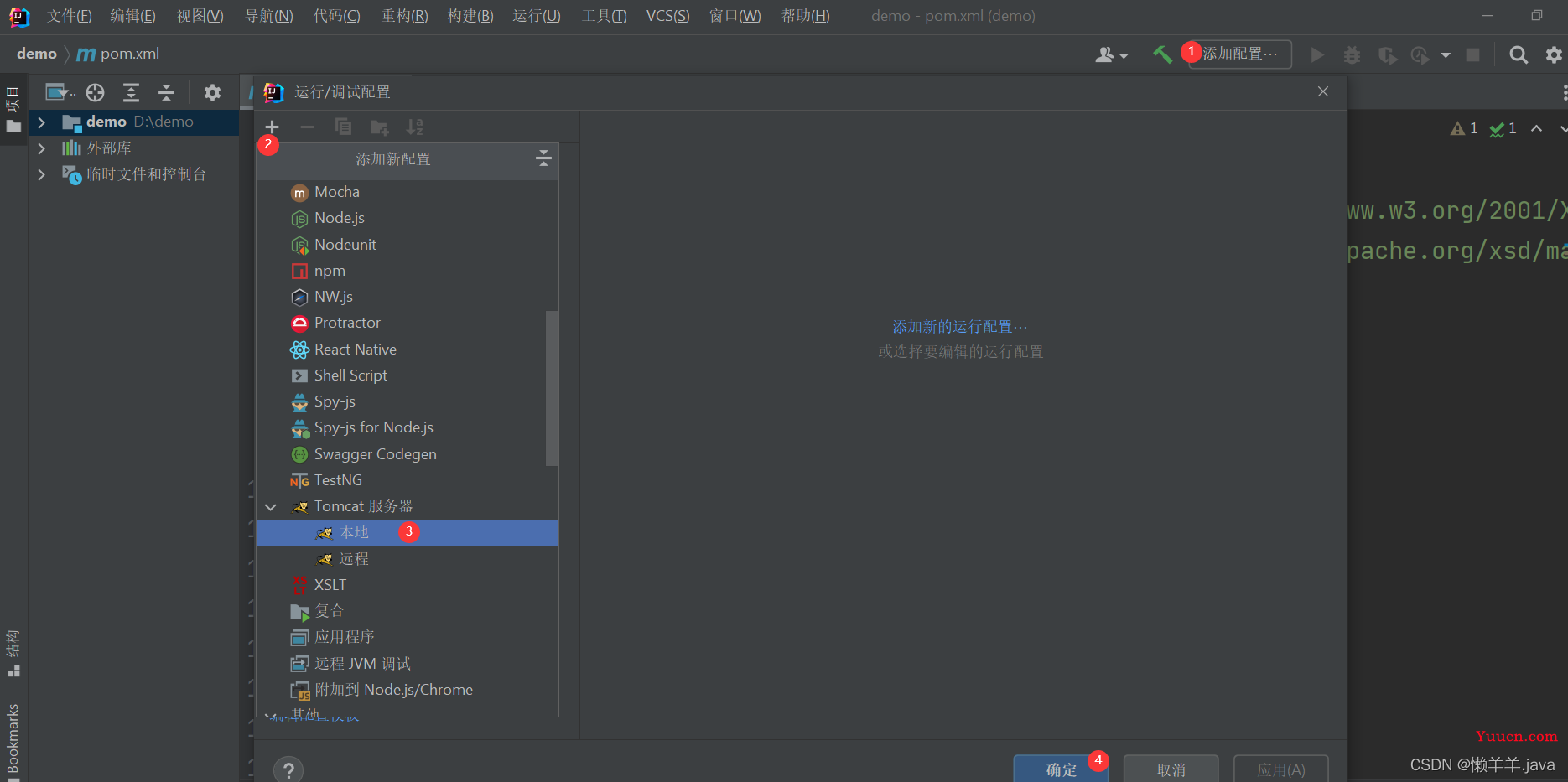The image size is (1568, 782).
Task: Open IDE settings gear icon top right
Action: pos(1554,54)
